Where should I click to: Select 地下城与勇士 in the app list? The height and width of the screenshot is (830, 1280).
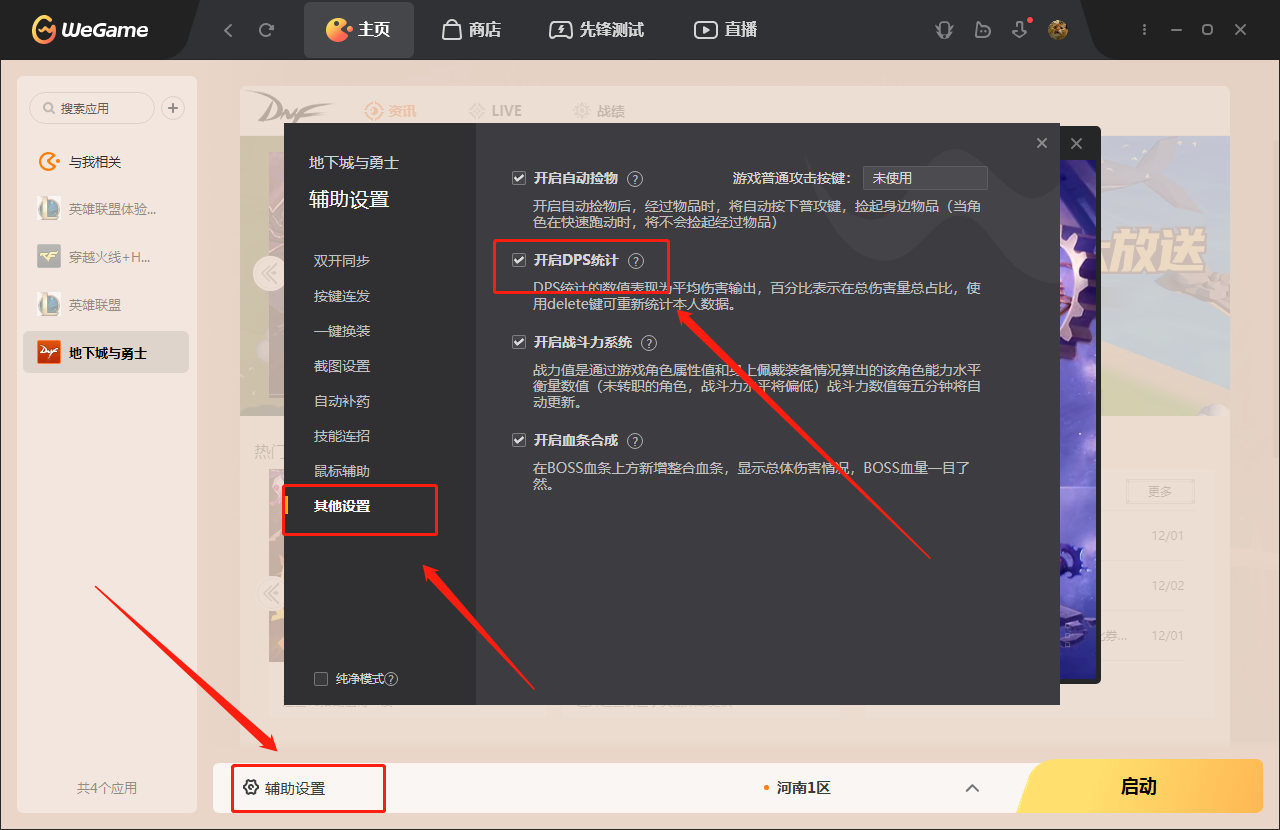106,353
